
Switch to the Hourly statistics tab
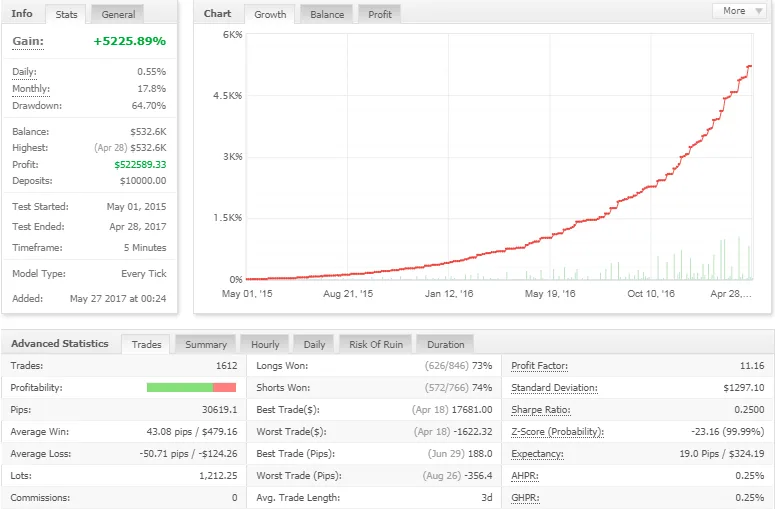[265, 344]
